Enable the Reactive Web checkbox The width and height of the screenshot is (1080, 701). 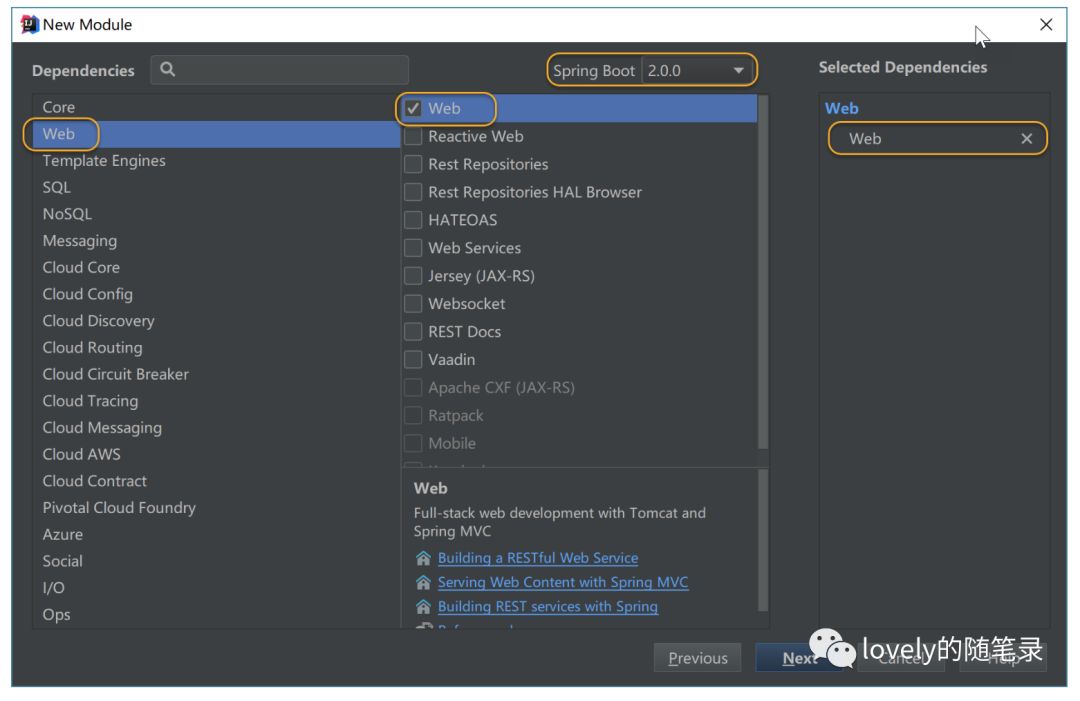[x=413, y=136]
